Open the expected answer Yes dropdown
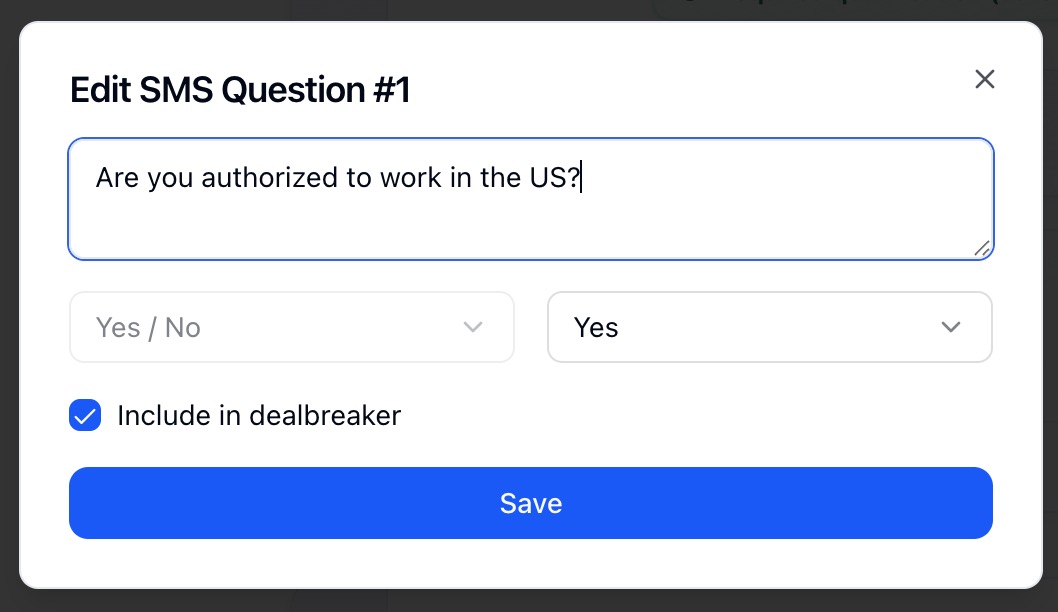This screenshot has width=1058, height=612. click(769, 327)
